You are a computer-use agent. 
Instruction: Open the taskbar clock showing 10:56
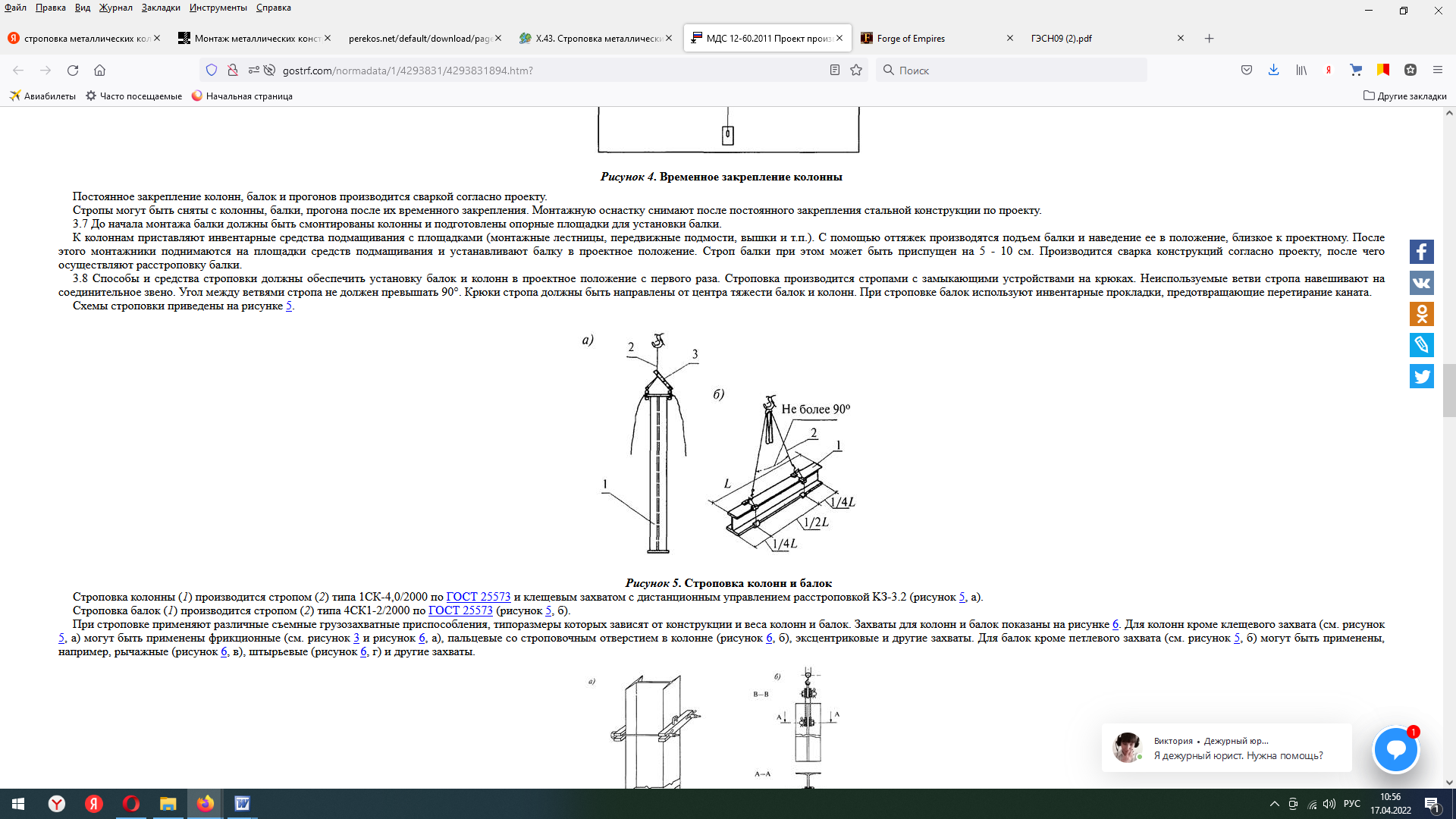(1391, 804)
